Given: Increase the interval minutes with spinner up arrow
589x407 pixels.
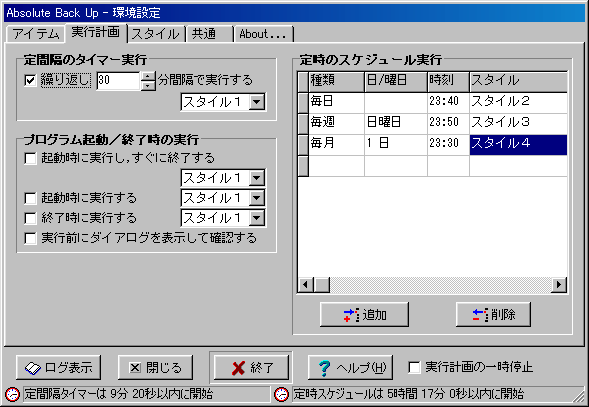Looking at the screenshot, I should [148, 76].
